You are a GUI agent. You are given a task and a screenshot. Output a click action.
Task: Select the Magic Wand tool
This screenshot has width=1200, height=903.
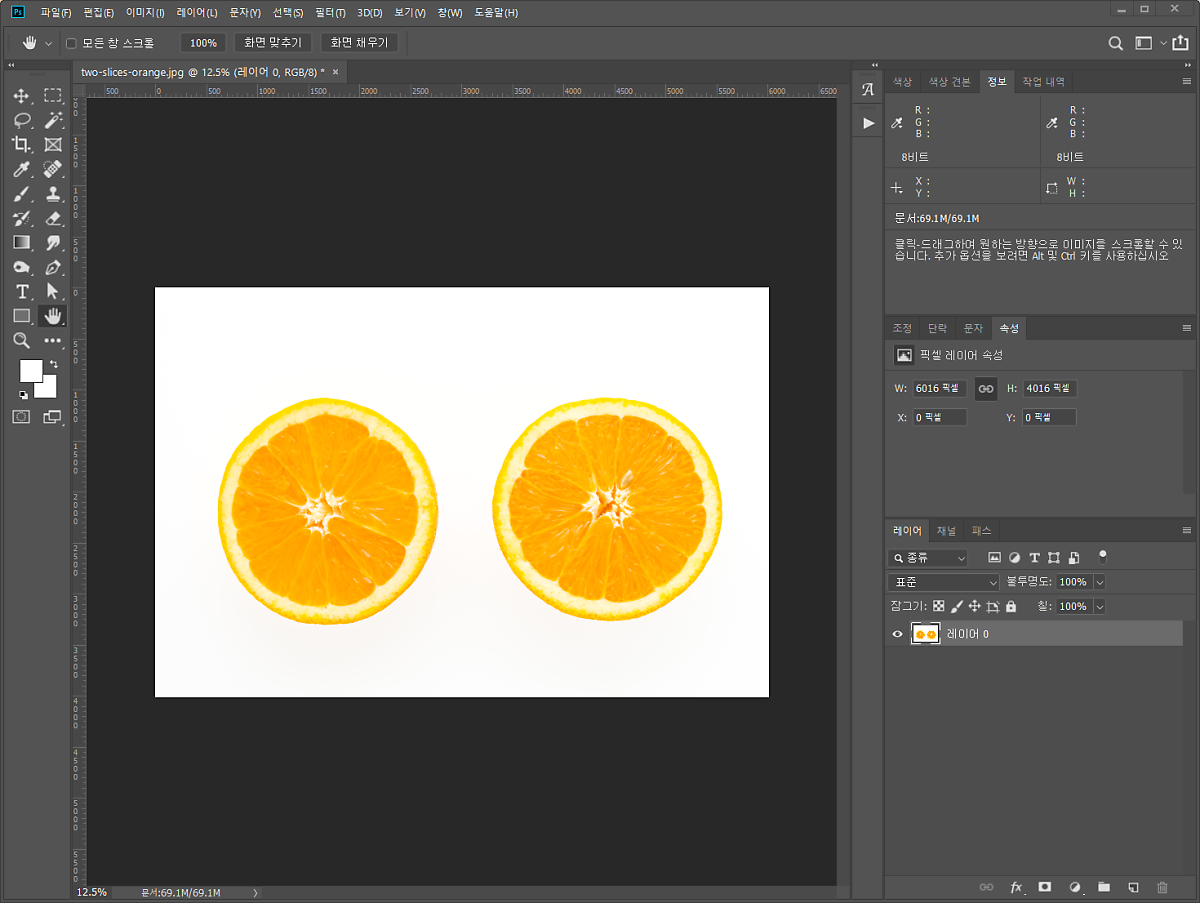[53, 120]
